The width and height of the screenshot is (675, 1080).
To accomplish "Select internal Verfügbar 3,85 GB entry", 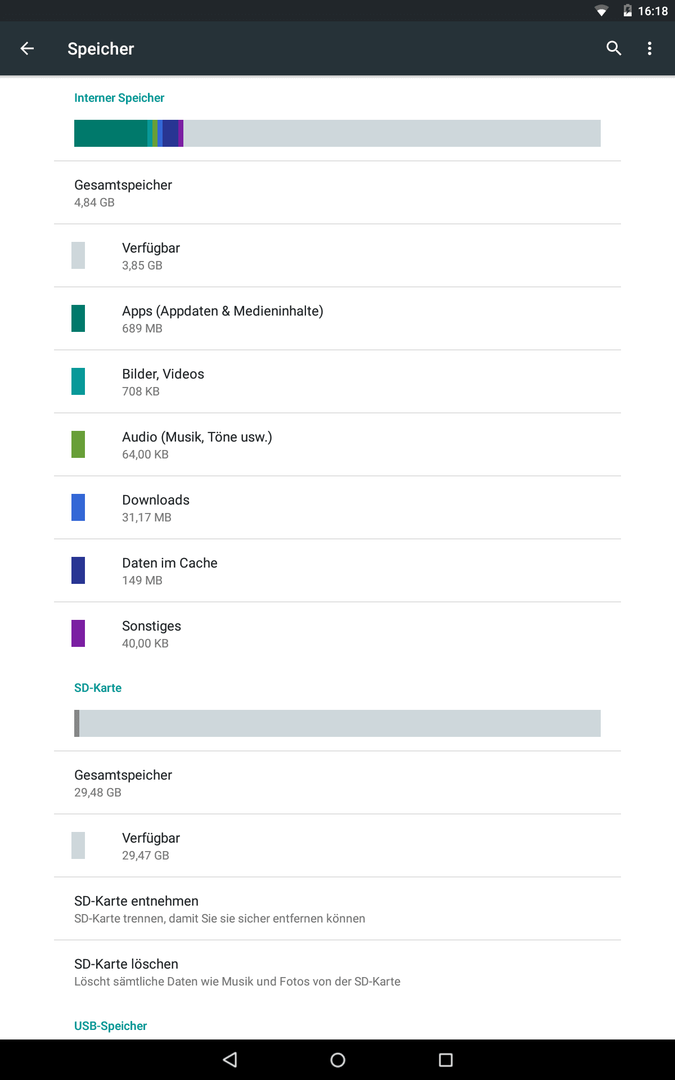I will 338,256.
